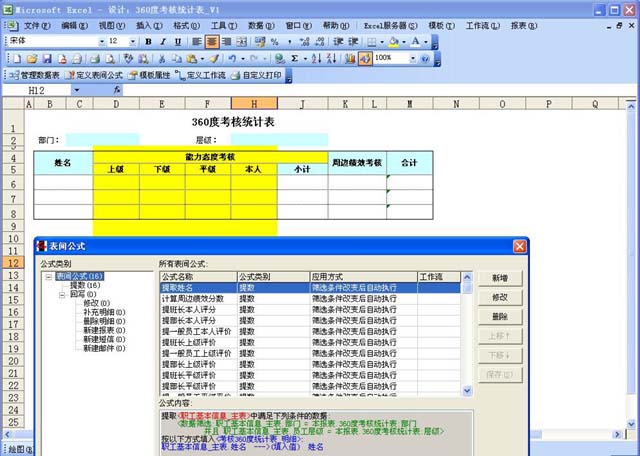This screenshot has width=640, height=456.
Task: Activate the Format Painter brush
Action: point(215,58)
